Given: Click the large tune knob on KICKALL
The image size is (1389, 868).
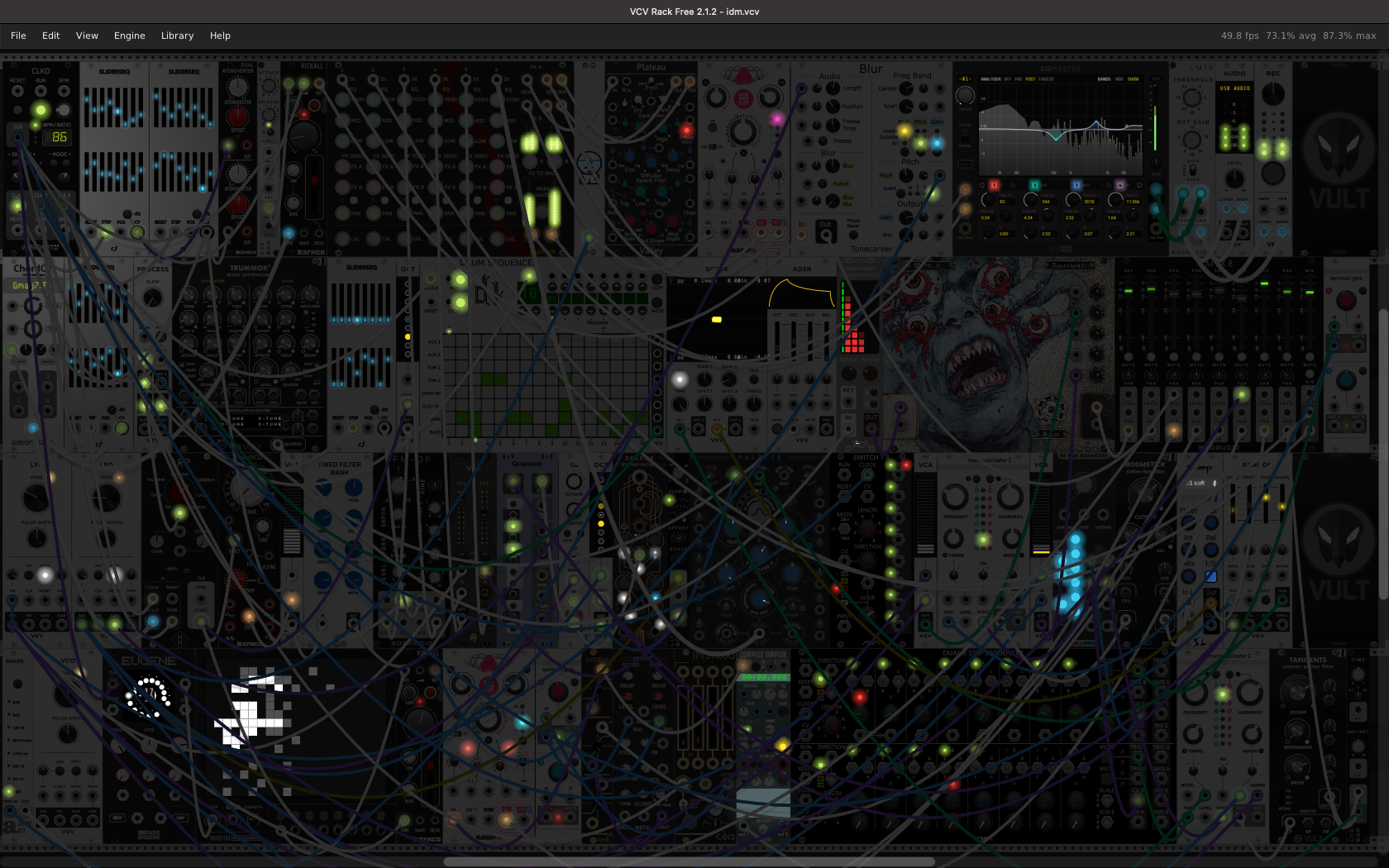Looking at the screenshot, I should click(x=304, y=136).
